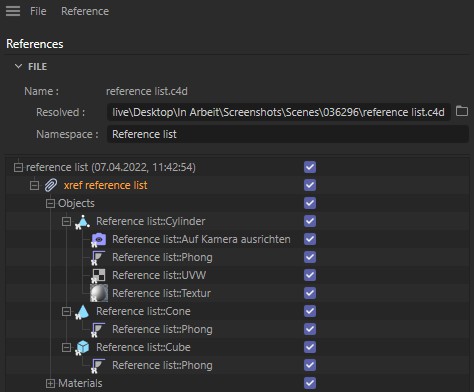Expand the Materials tree node
This screenshot has width=474, height=392.
[50, 383]
